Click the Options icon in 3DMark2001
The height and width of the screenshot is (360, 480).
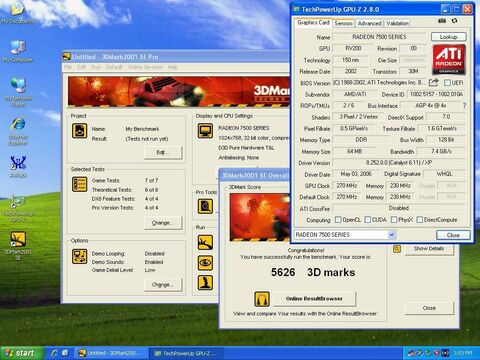click(x=79, y=256)
